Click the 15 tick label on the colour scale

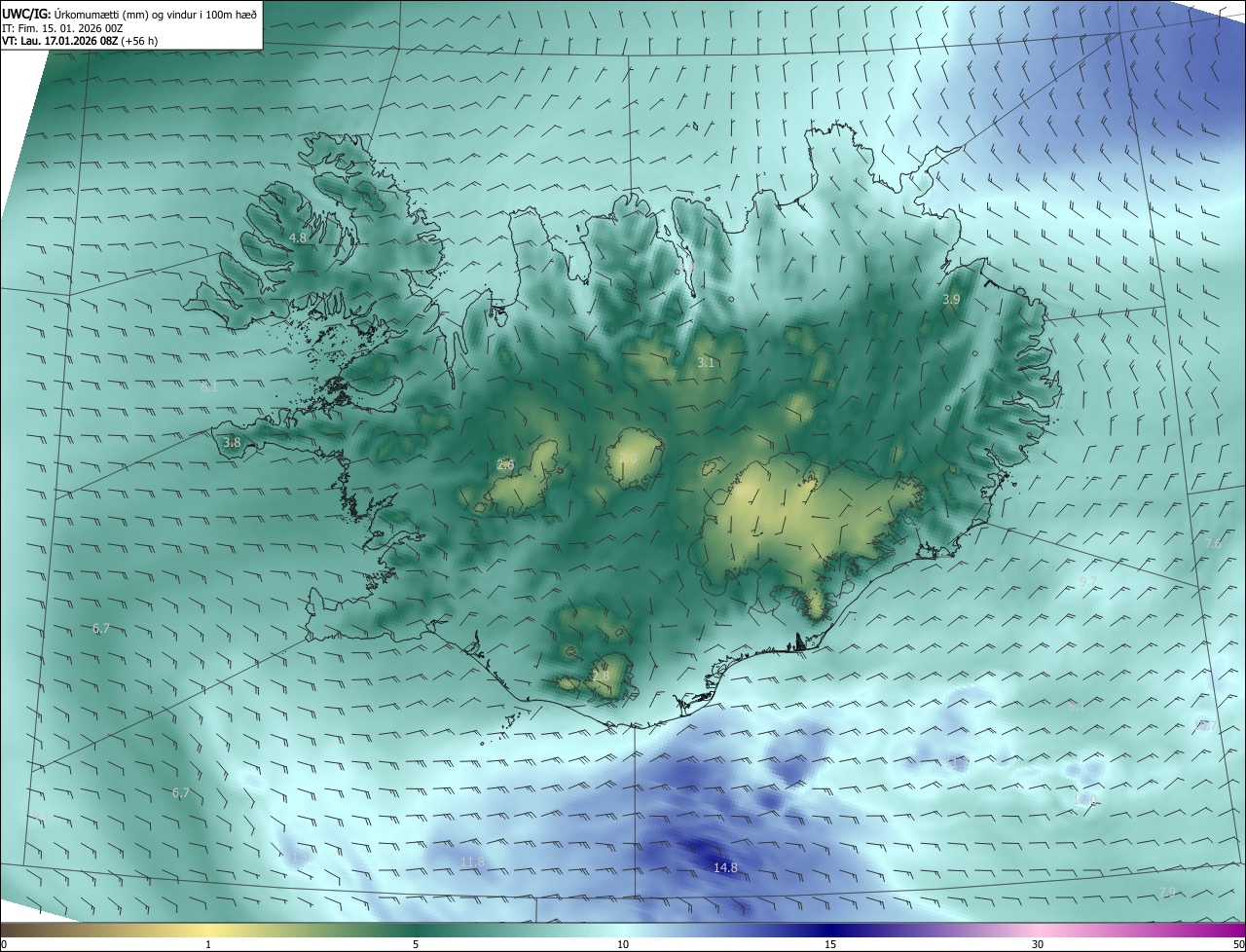830,944
